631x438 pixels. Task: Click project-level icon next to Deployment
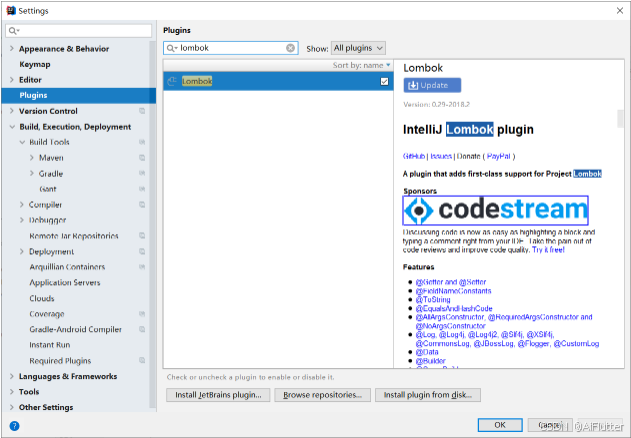click(142, 251)
